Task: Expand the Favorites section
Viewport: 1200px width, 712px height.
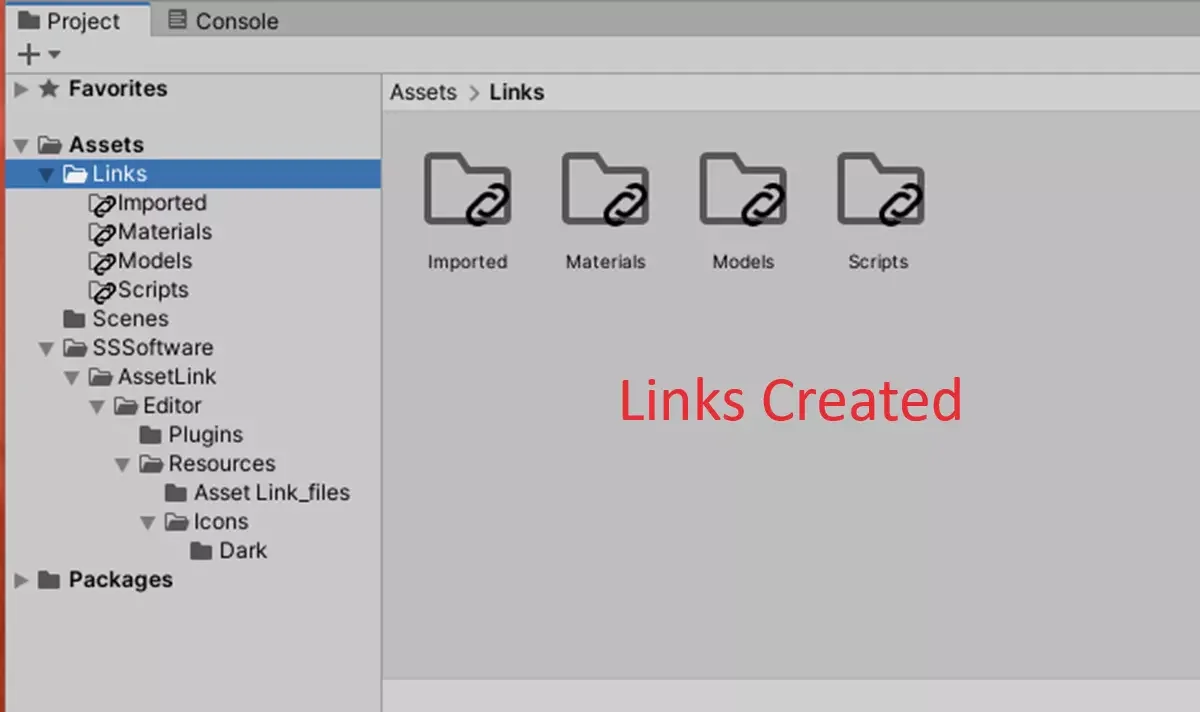Action: pos(22,89)
